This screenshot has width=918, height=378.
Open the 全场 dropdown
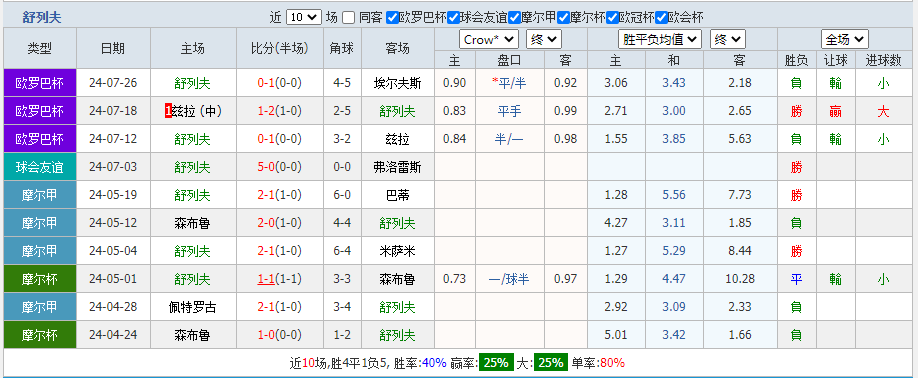tap(845, 40)
